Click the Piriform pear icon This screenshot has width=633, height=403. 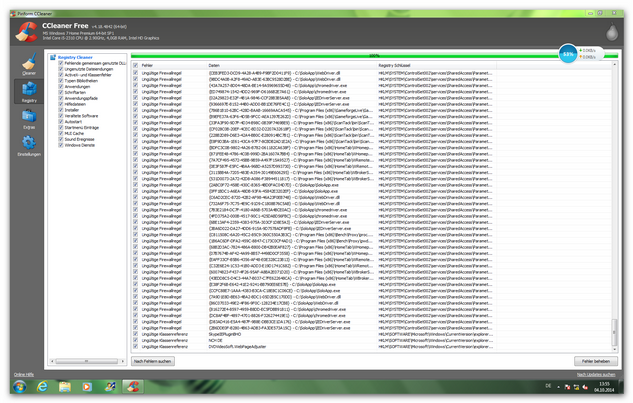[612, 31]
